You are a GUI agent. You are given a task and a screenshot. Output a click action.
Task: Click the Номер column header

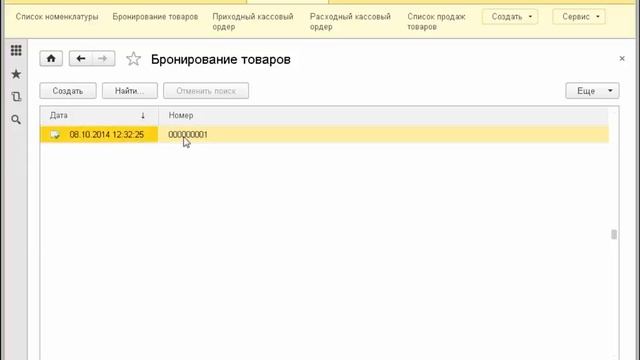pos(383,116)
